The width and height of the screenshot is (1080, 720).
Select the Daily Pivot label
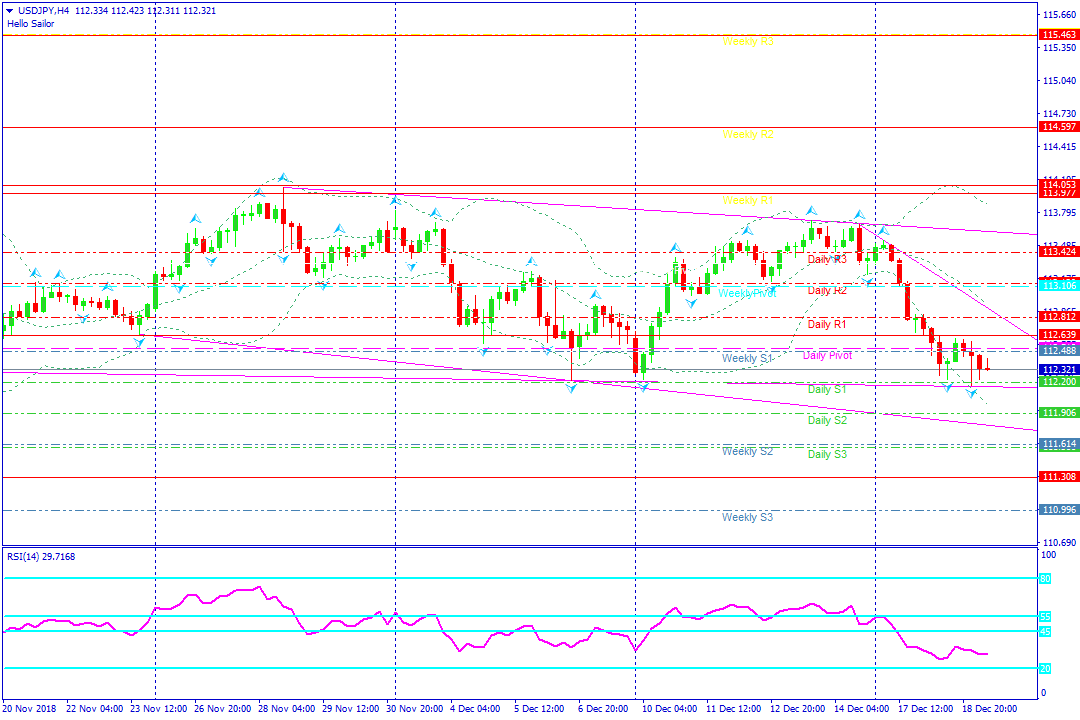827,356
